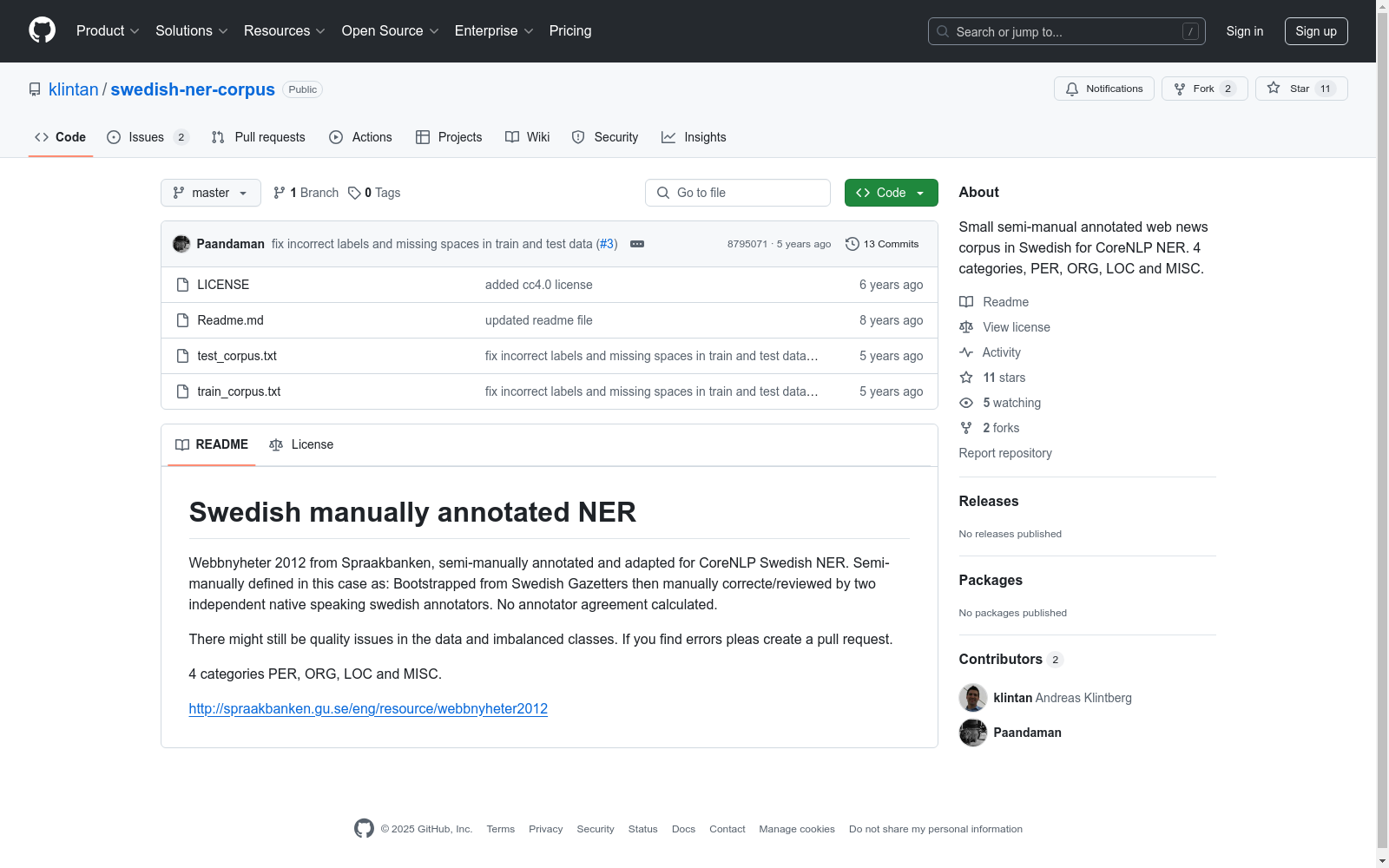
Task: Click the train_corpus.txt file icon
Action: click(x=182, y=391)
